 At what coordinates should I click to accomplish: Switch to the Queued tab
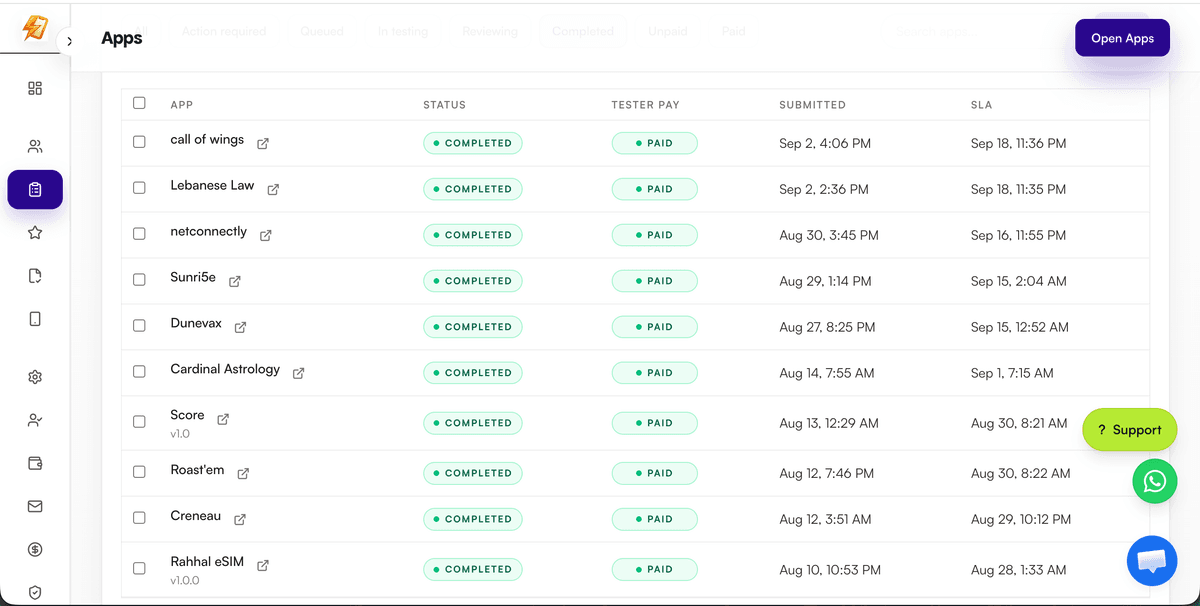pyautogui.click(x=322, y=31)
